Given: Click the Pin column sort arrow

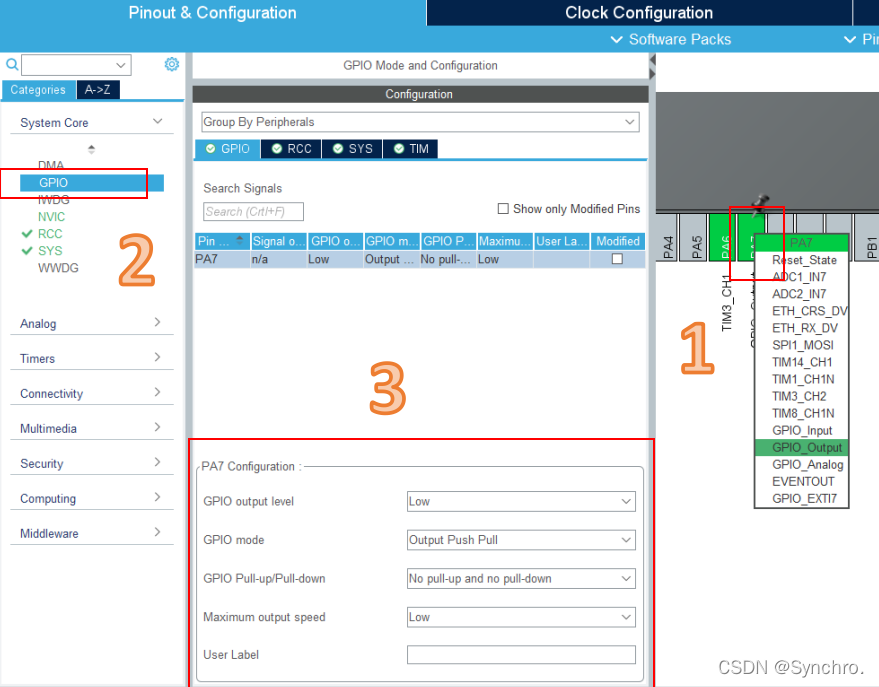Looking at the screenshot, I should [240, 240].
